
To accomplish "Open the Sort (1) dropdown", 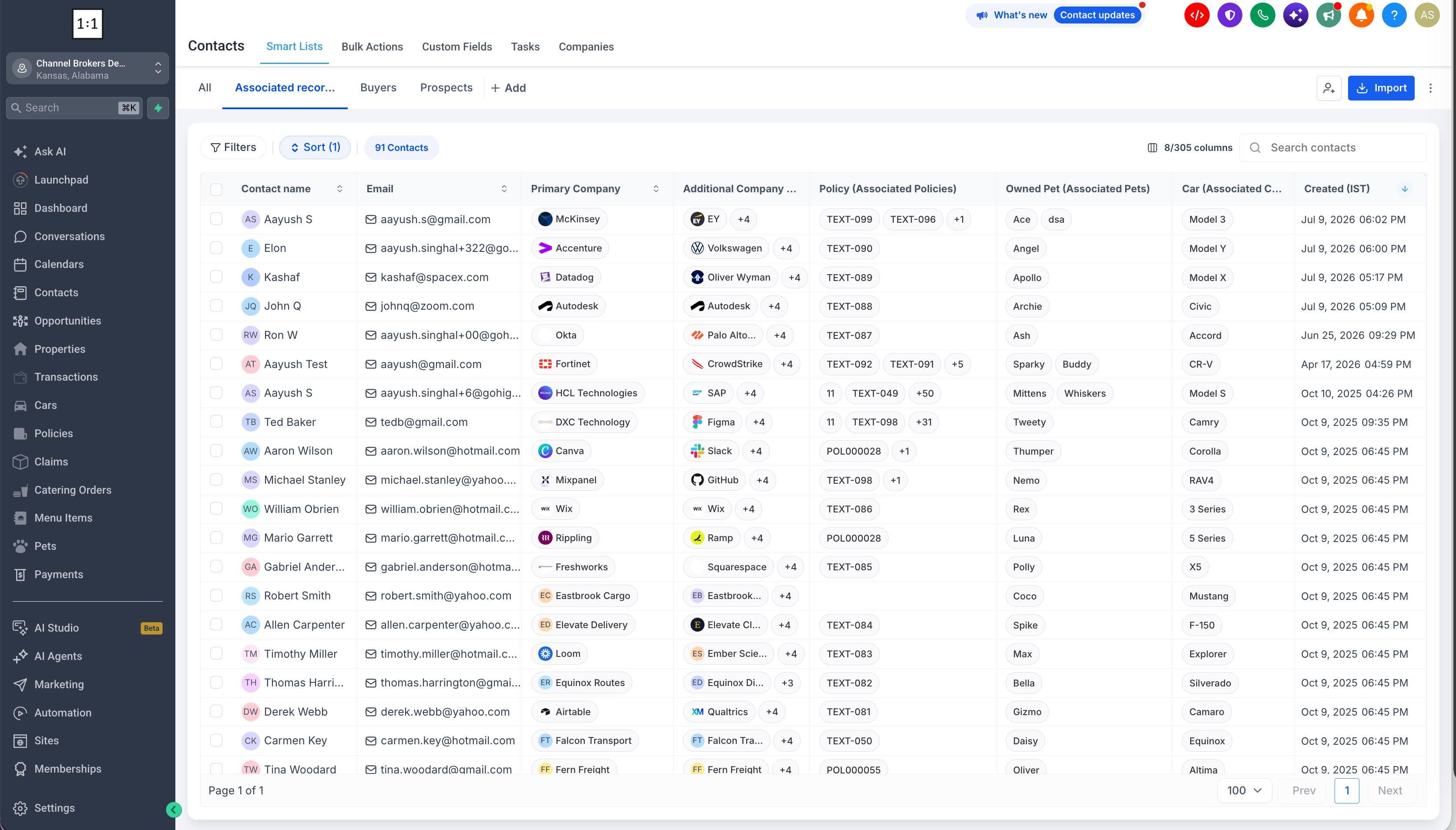I will (315, 147).
